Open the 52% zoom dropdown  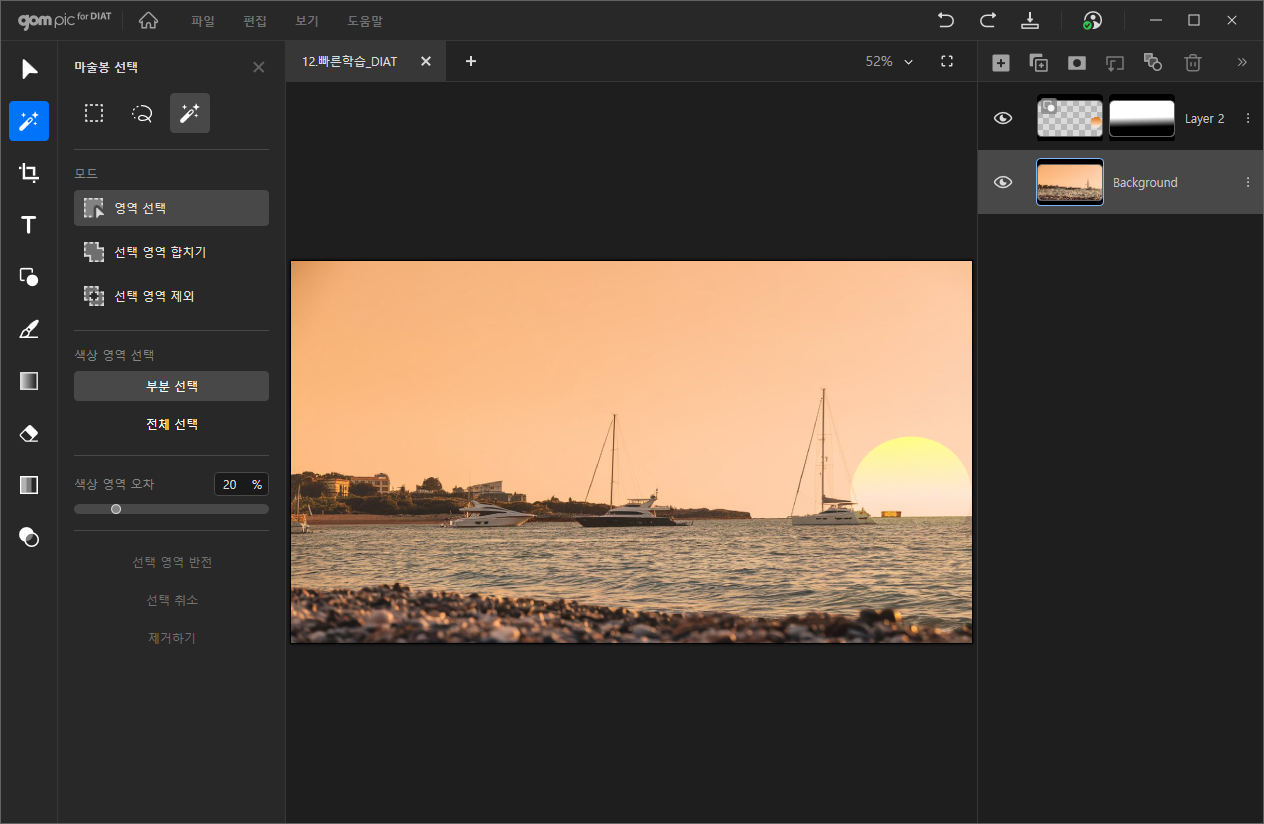pyautogui.click(x=890, y=62)
